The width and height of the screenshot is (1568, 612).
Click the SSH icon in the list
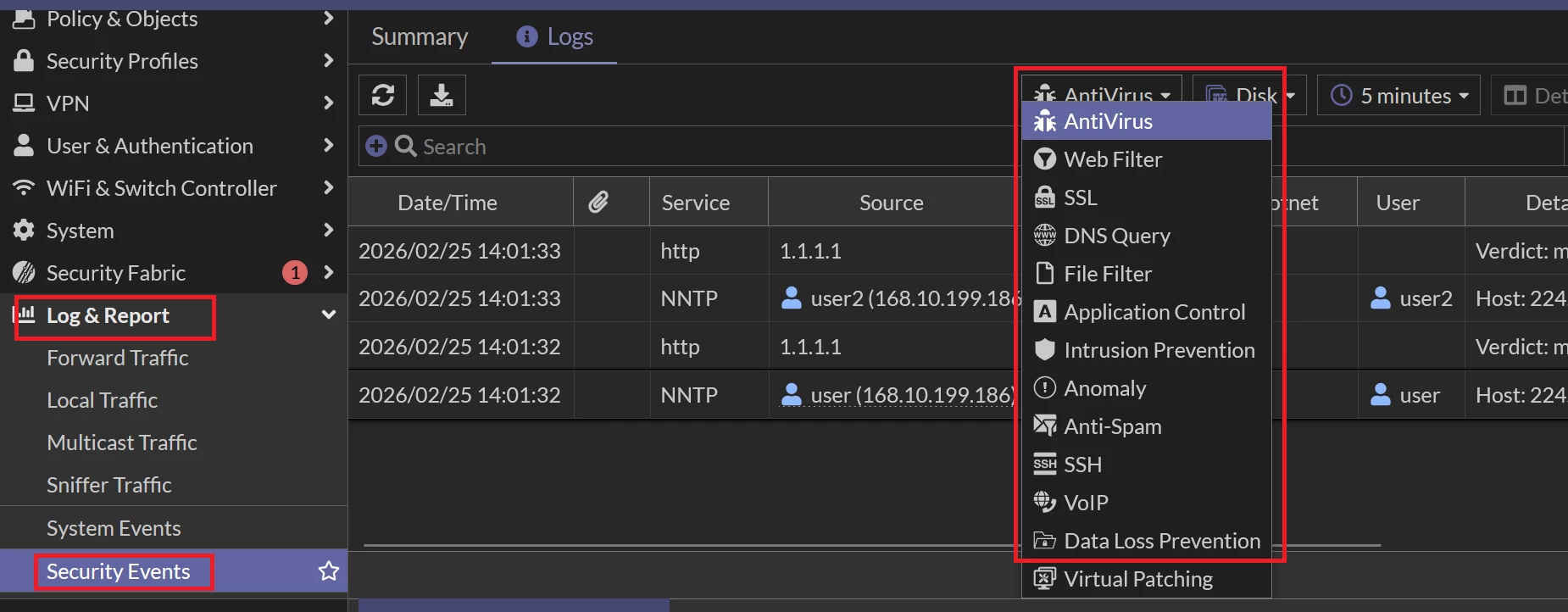pos(1045,464)
